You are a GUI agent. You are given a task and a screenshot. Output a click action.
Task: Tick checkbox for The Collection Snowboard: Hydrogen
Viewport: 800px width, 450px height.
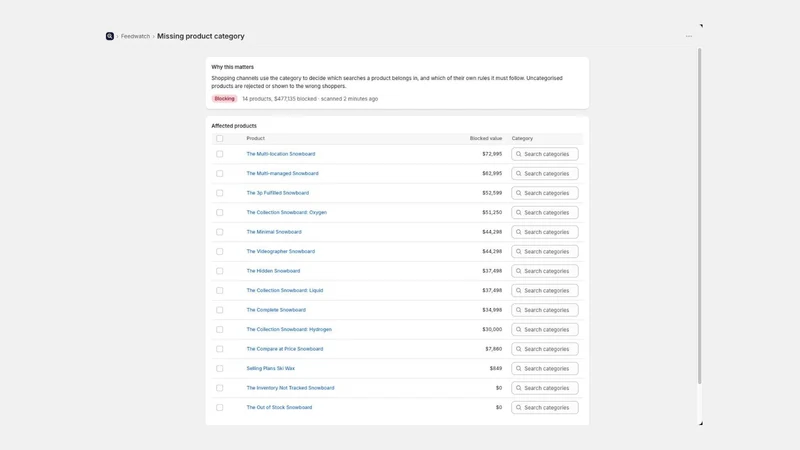219,330
